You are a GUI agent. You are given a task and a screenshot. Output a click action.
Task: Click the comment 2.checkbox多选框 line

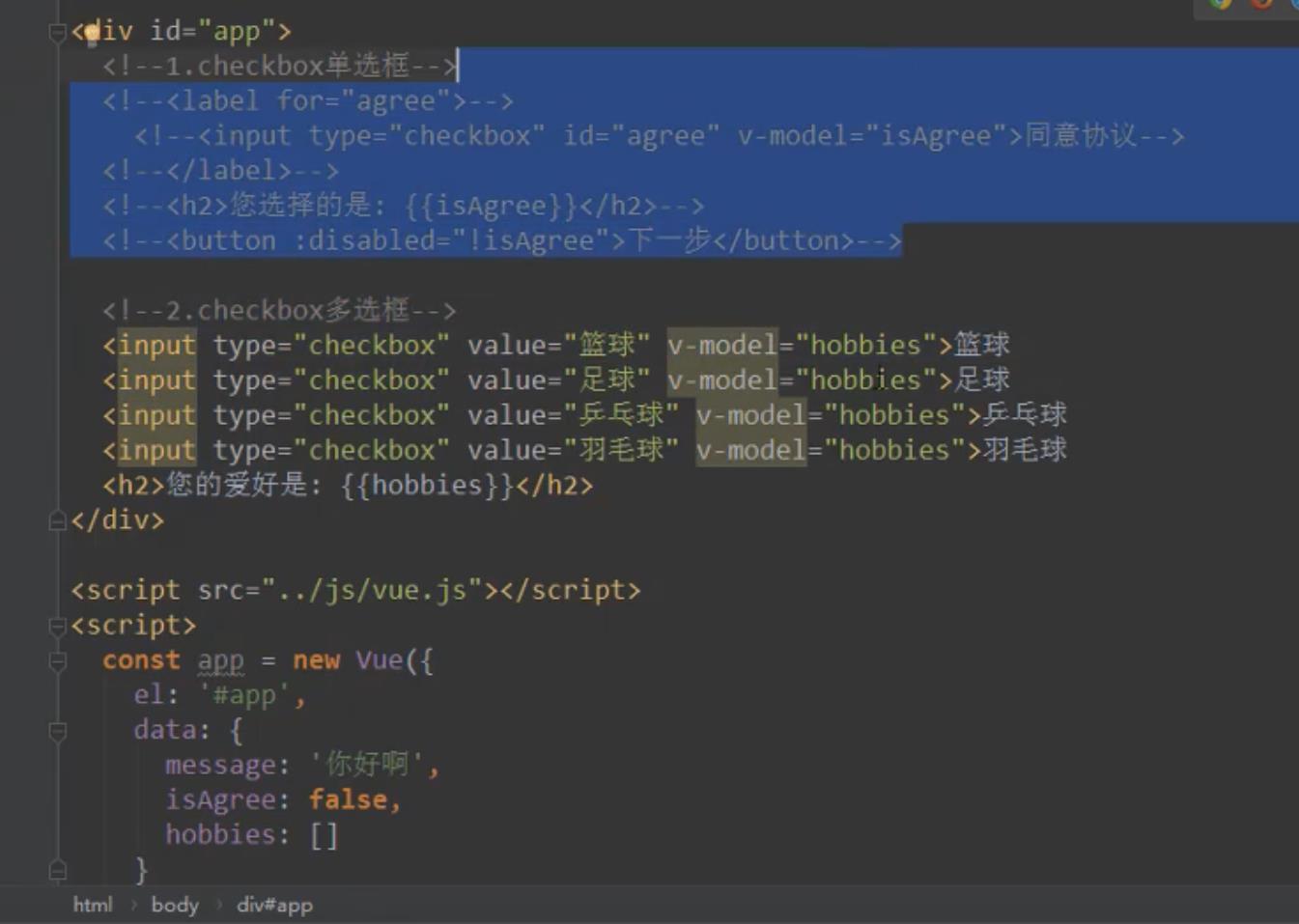(x=279, y=310)
